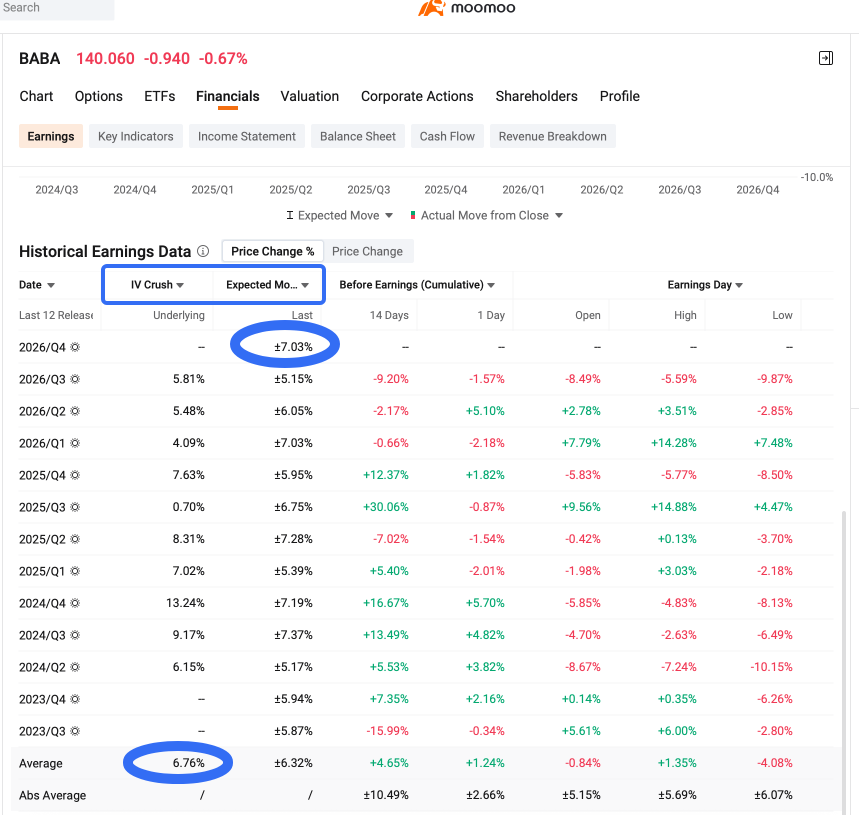Open Before Earnings (Cumulative) dropdown

(x=491, y=285)
